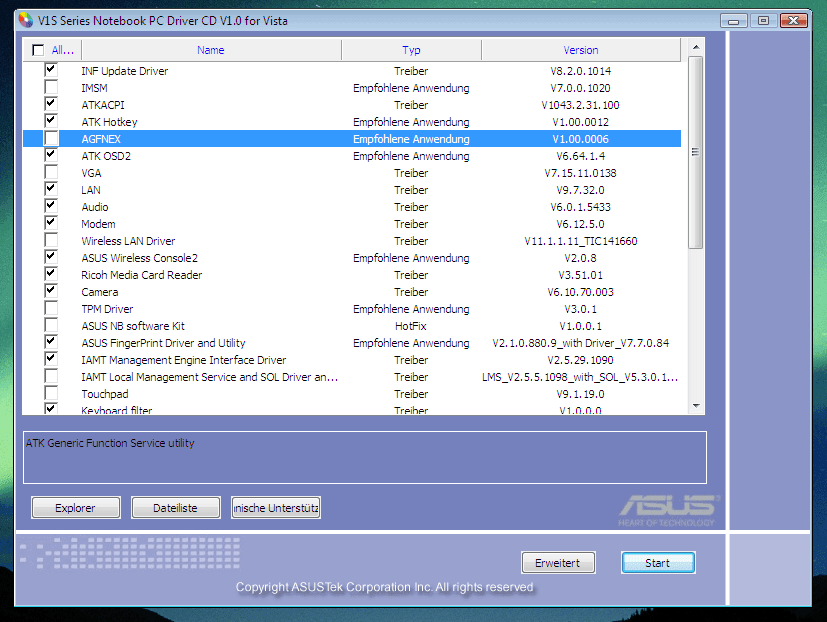
Task: Click the window title bar app icon
Action: tap(26, 20)
